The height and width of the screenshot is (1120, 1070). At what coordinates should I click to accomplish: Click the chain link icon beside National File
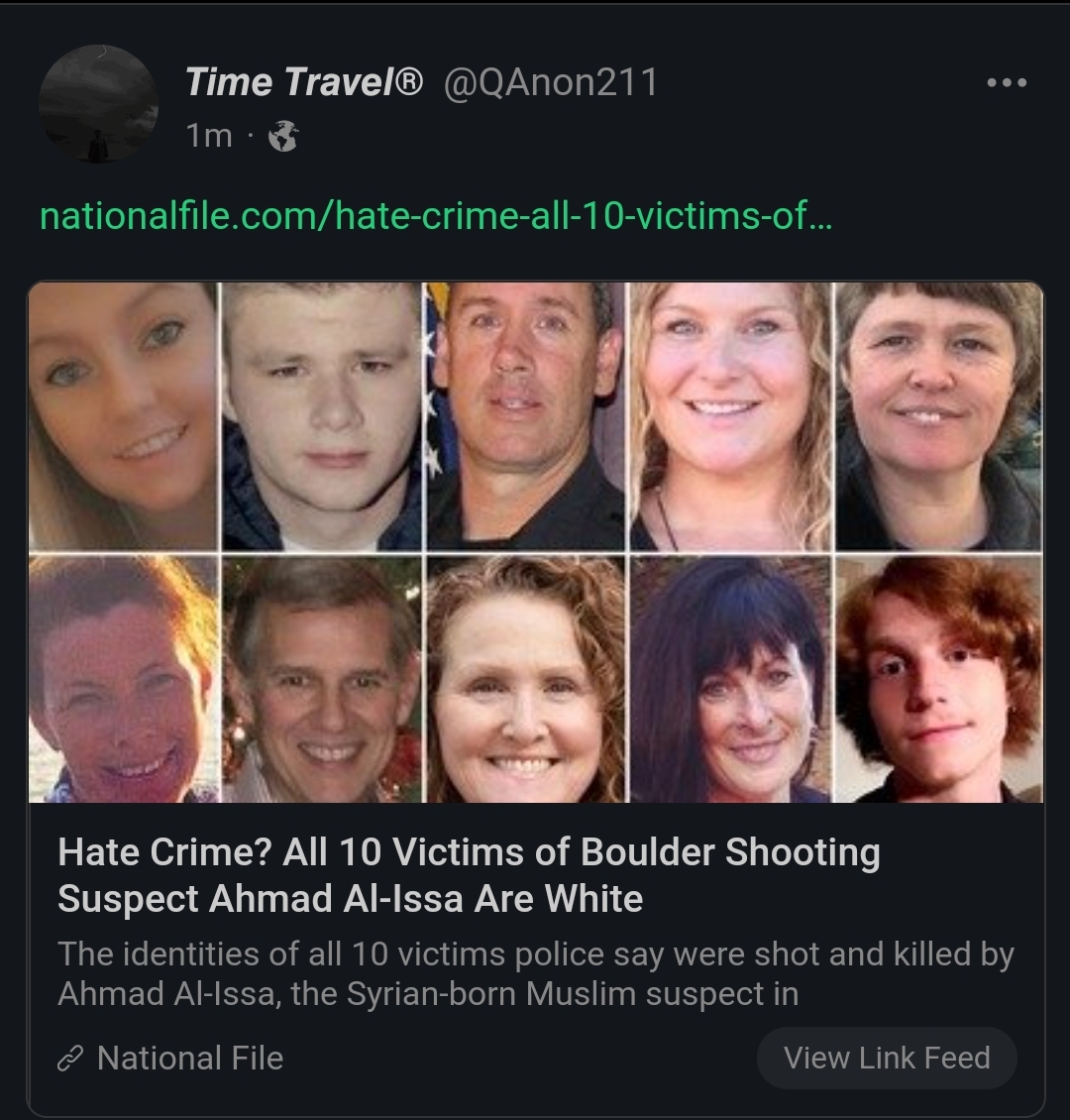[x=70, y=1059]
